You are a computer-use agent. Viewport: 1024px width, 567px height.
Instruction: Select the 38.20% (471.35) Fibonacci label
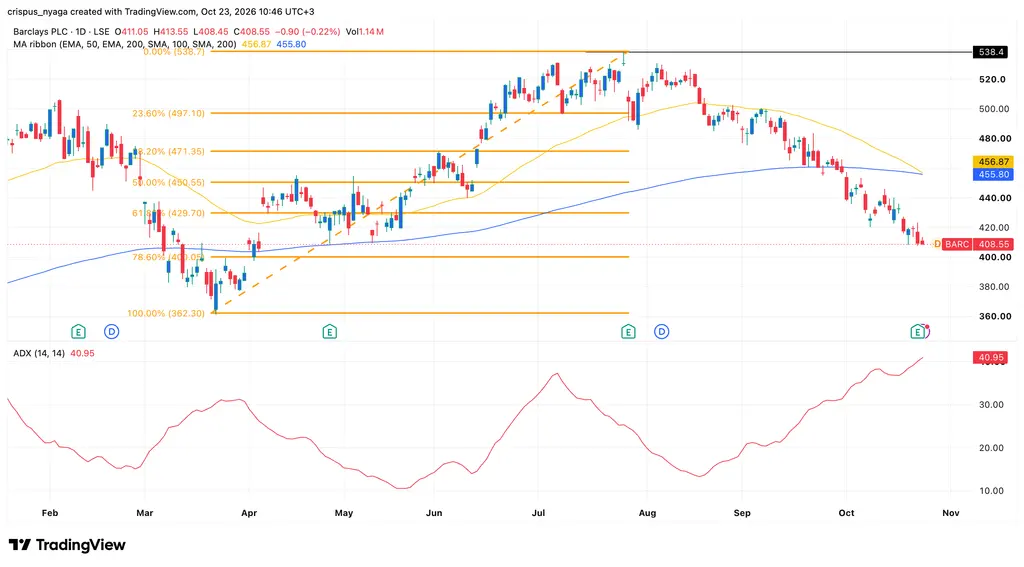click(168, 151)
